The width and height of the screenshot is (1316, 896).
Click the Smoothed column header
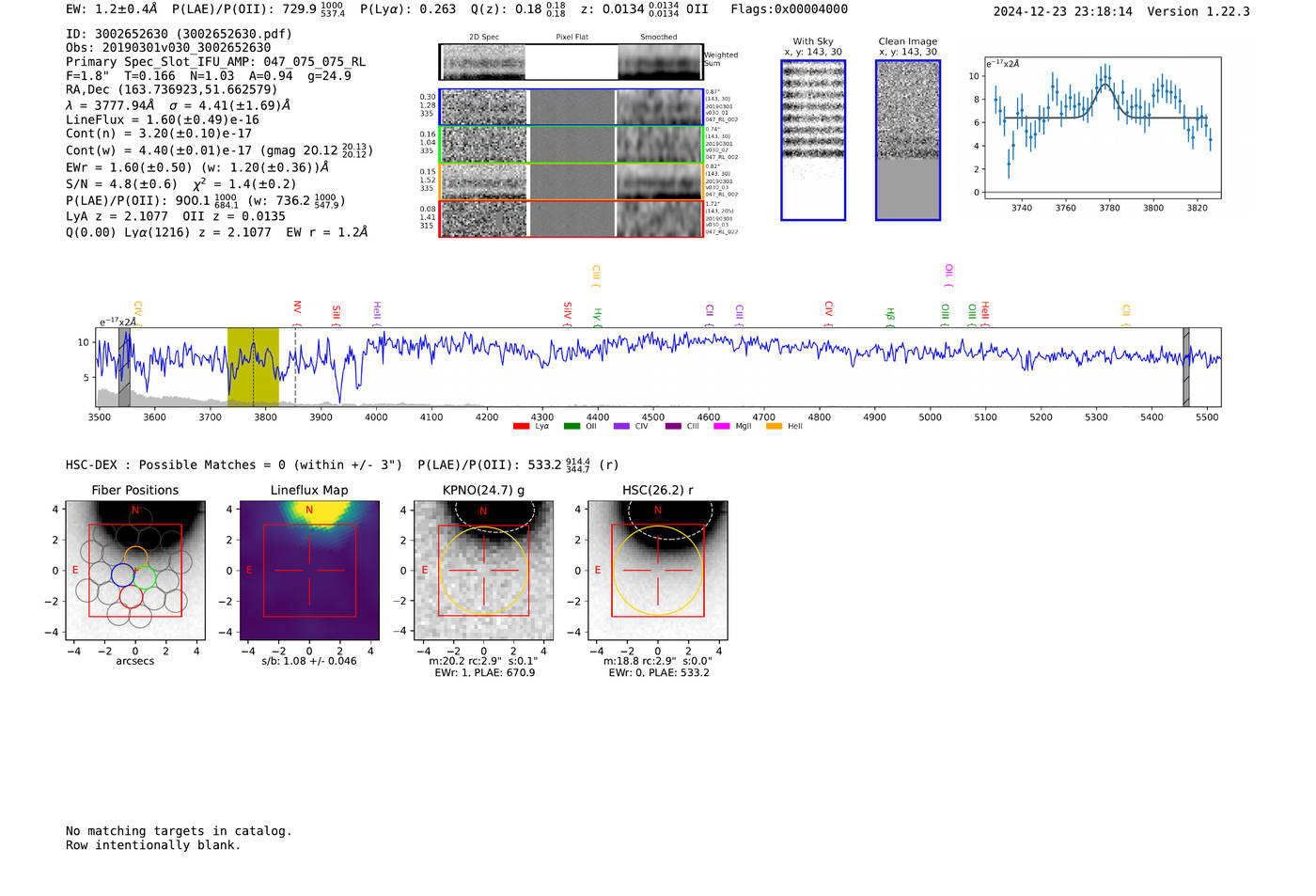pyautogui.click(x=659, y=38)
